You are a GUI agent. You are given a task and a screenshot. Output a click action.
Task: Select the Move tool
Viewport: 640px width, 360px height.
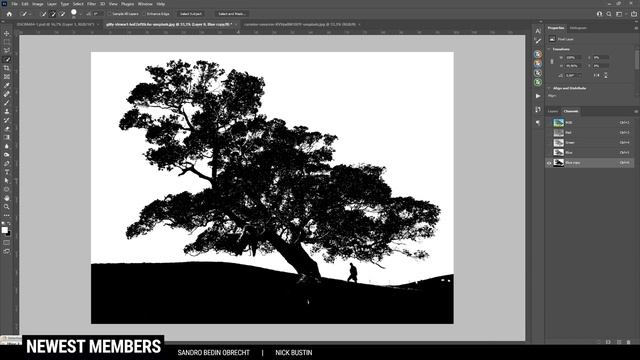coord(7,33)
